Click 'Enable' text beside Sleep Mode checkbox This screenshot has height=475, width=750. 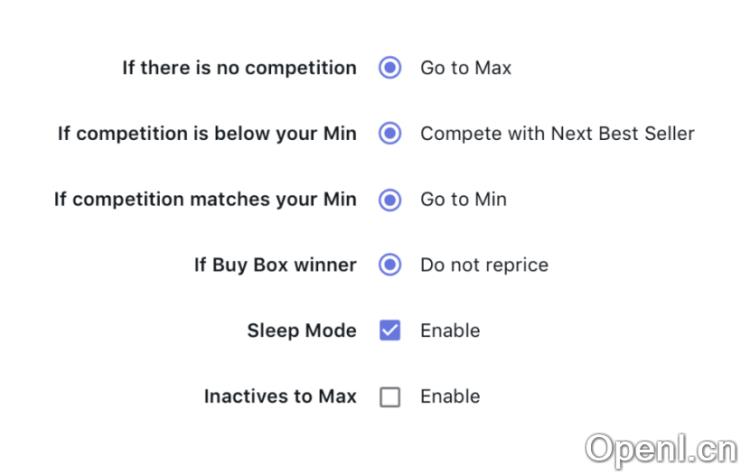450,331
